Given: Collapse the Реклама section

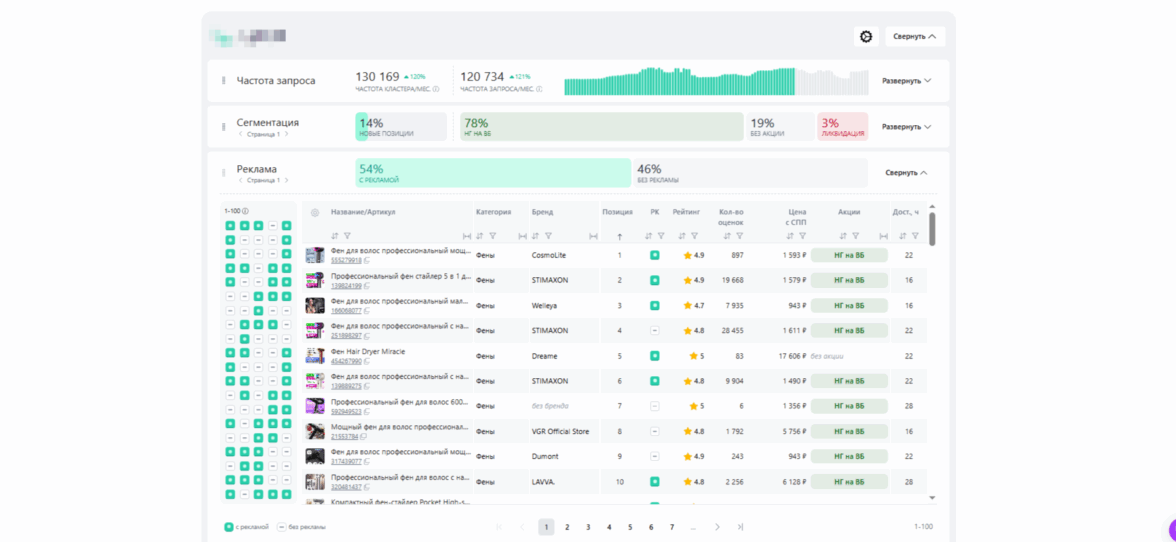Looking at the screenshot, I should tap(905, 173).
